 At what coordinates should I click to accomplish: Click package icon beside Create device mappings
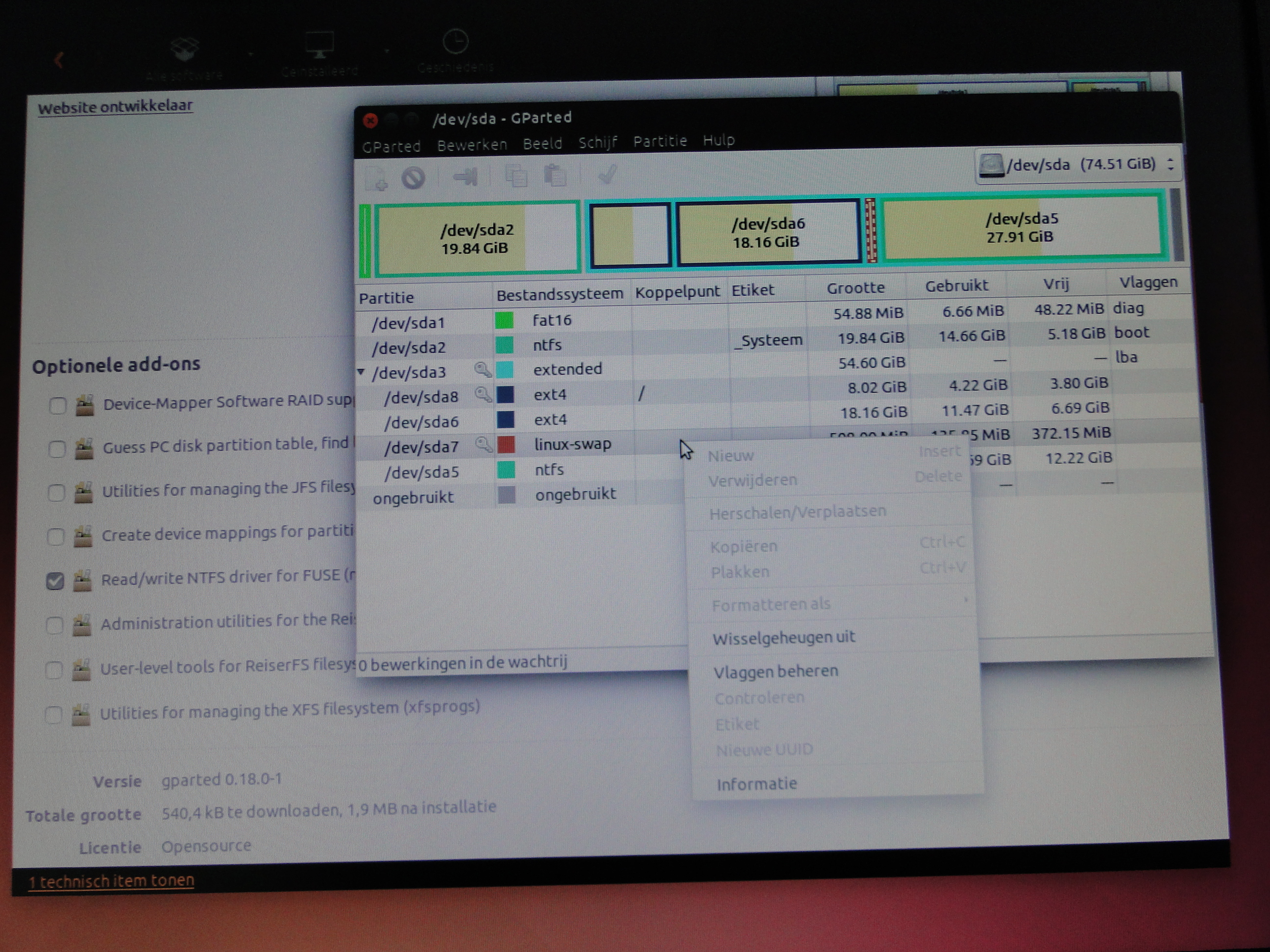(83, 537)
